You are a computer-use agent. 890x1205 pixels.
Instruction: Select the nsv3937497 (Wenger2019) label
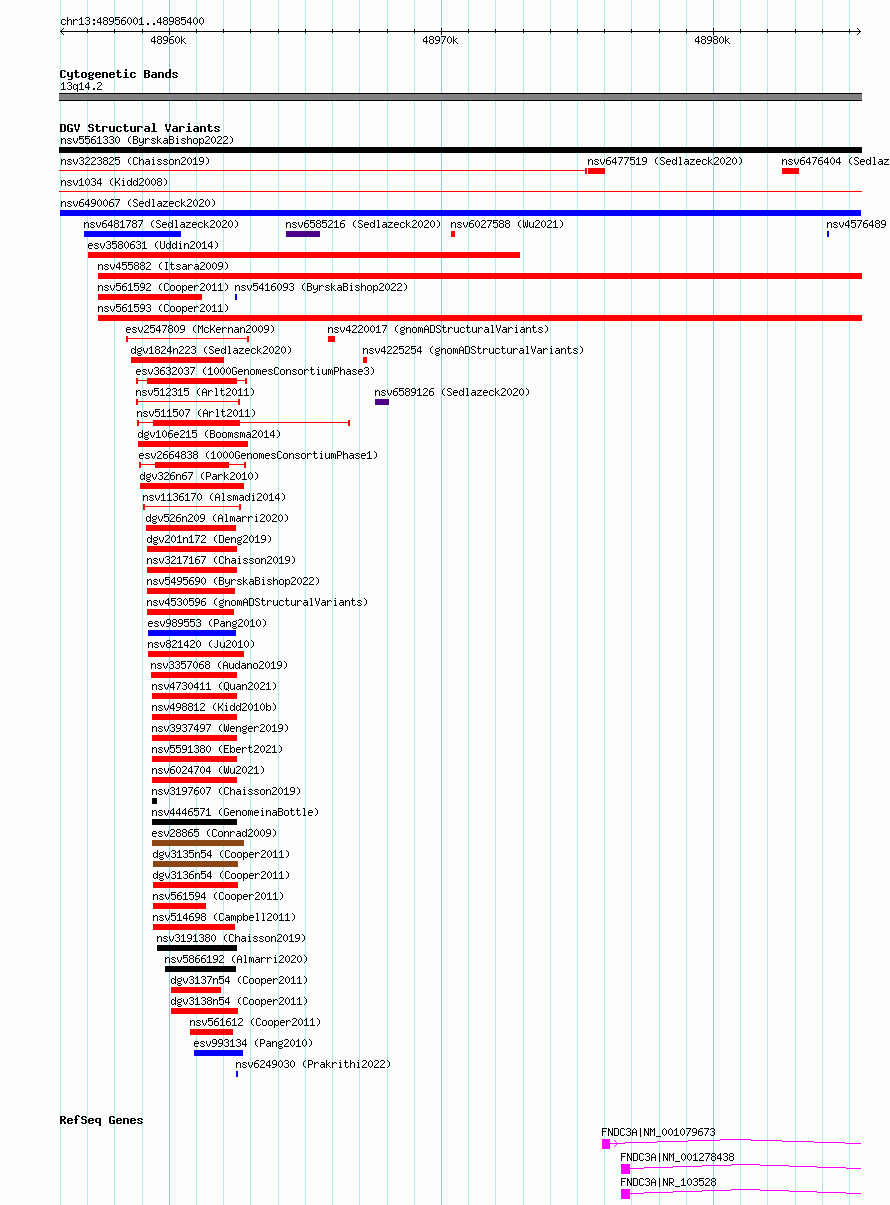click(x=220, y=728)
